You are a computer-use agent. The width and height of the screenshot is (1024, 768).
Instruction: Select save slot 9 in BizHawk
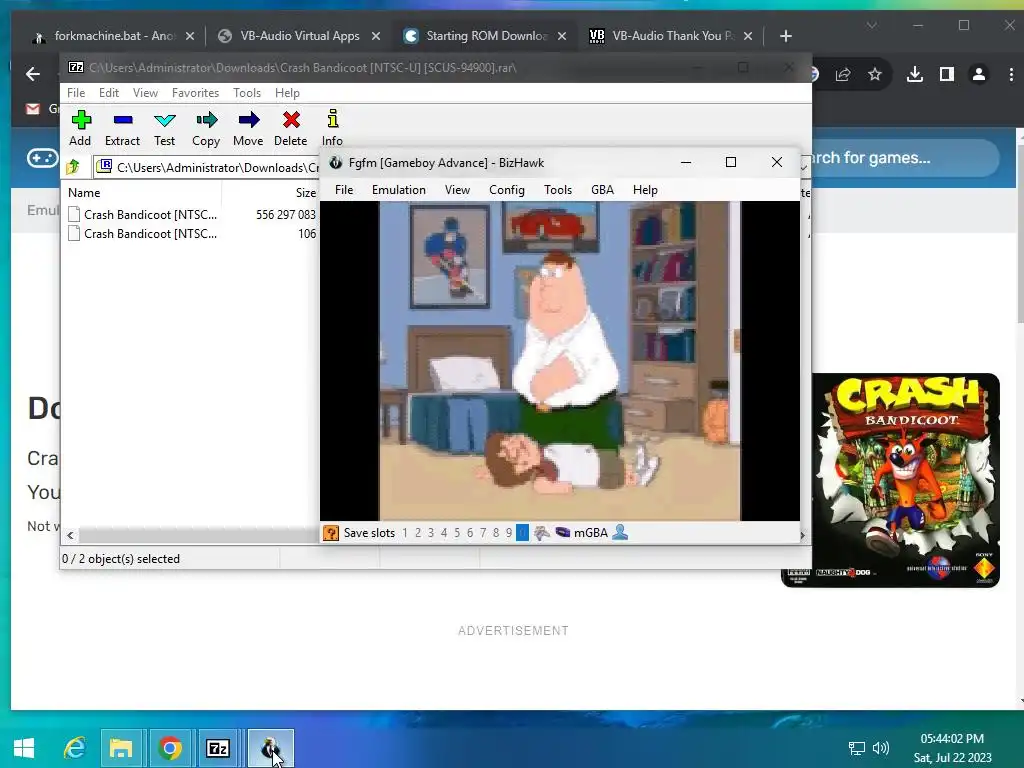pos(509,533)
